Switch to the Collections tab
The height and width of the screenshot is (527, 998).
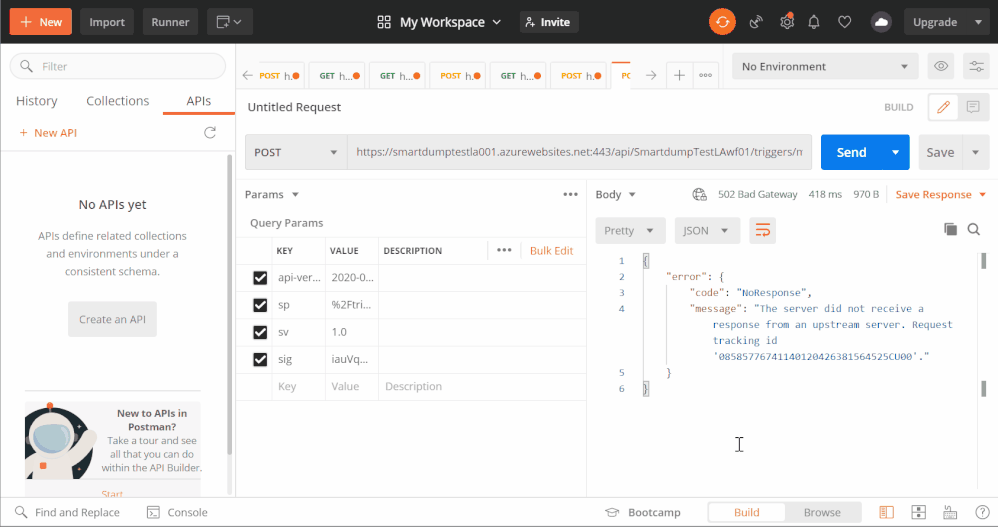(118, 101)
